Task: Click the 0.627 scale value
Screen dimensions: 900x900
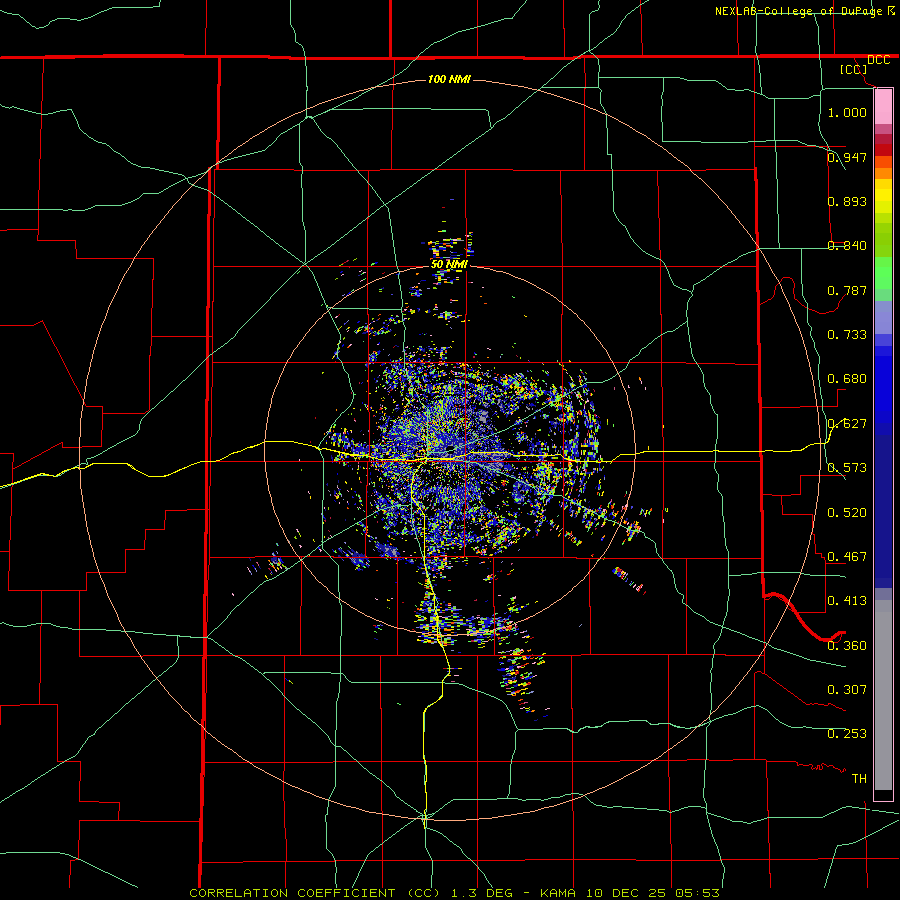Action: (847, 423)
